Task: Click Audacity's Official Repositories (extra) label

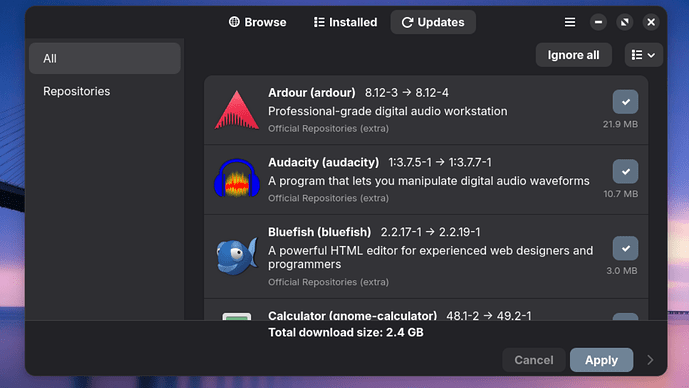Action: pos(328,198)
